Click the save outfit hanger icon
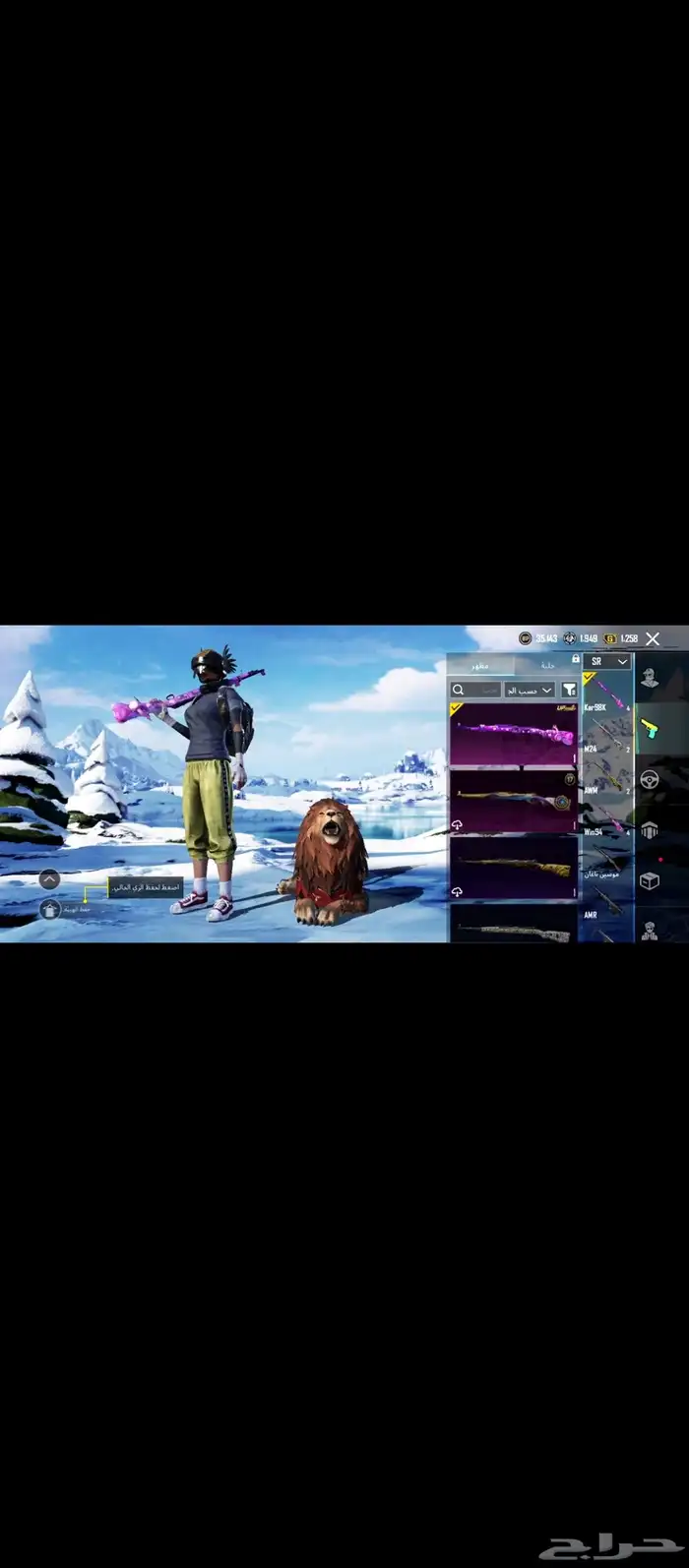689x1568 pixels. [50, 910]
